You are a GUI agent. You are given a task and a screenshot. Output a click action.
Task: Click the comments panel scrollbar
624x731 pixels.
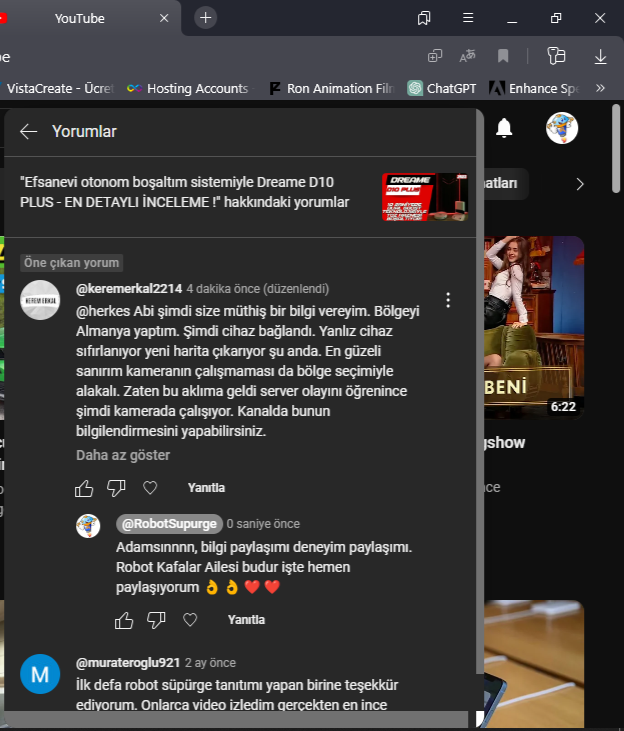click(x=480, y=392)
